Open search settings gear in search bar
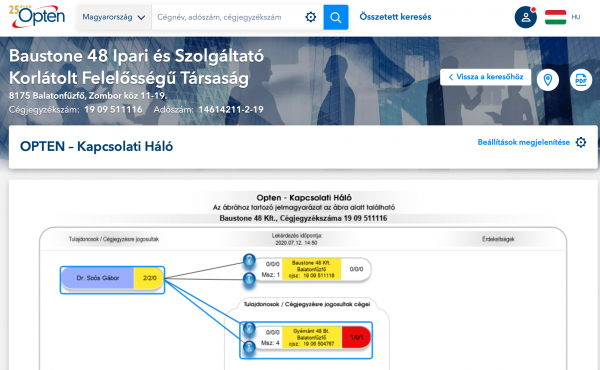This screenshot has height=370, width=600. (311, 17)
